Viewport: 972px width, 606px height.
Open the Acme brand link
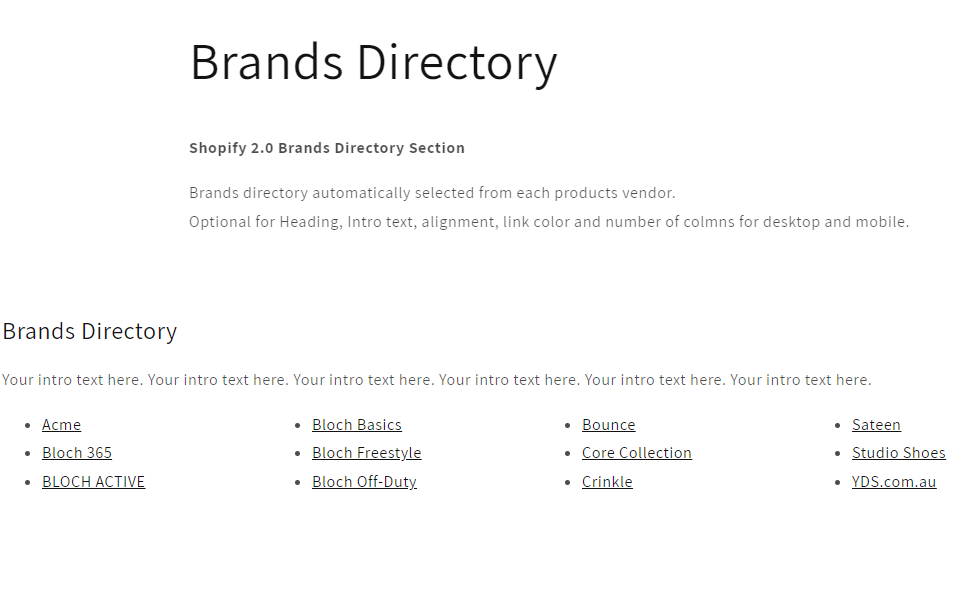61,425
